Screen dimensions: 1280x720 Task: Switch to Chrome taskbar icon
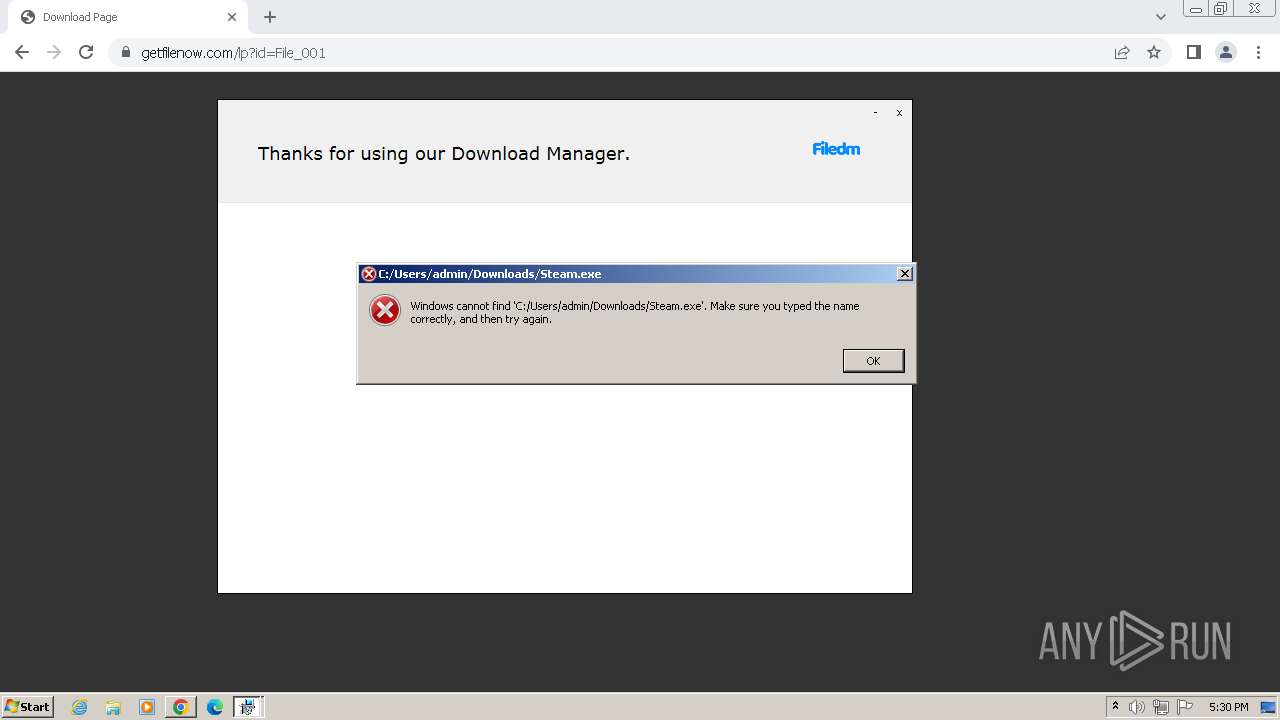click(180, 707)
